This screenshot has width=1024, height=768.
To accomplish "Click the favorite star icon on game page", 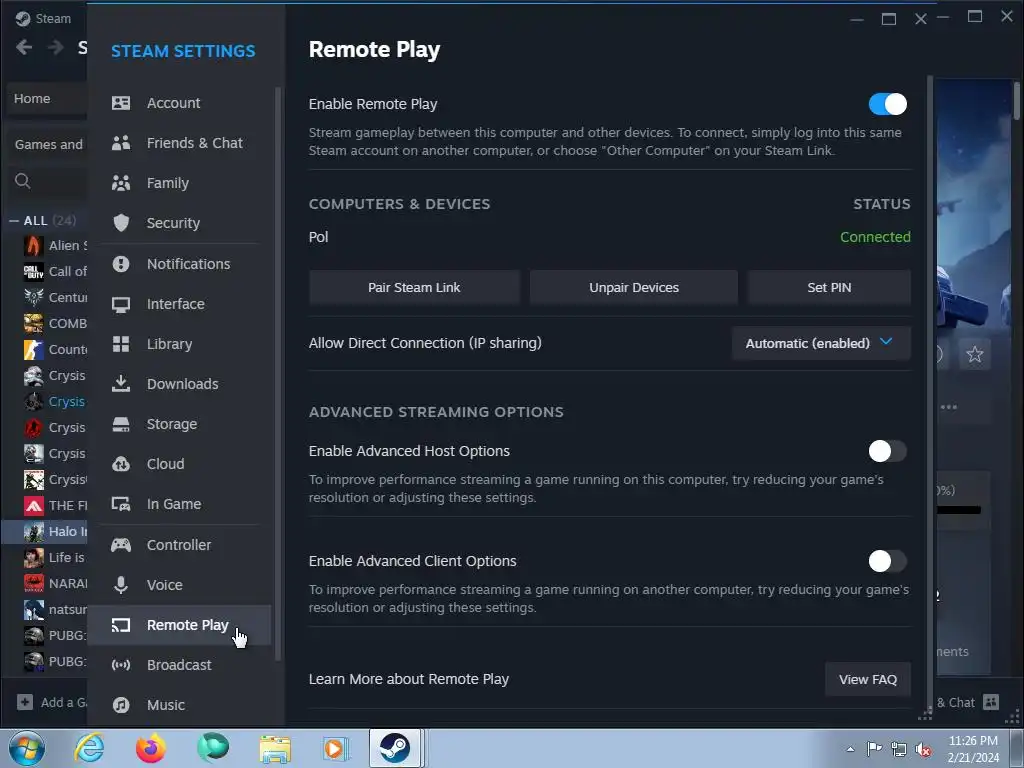I will point(975,354).
